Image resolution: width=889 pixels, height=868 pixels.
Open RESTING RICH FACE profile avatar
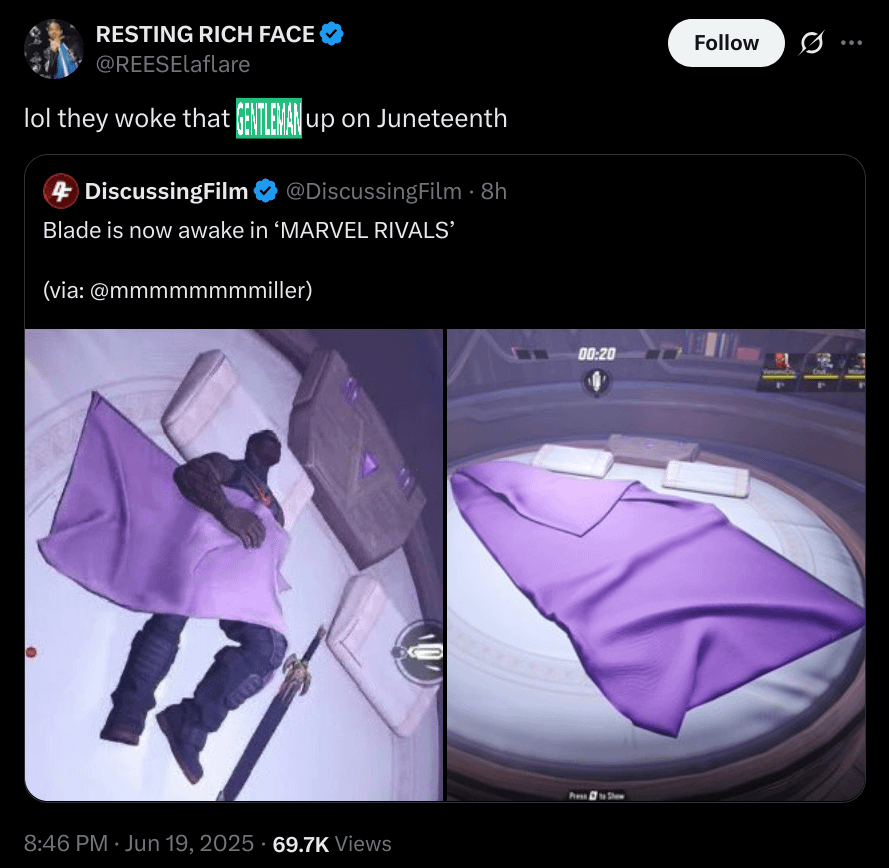(54, 49)
